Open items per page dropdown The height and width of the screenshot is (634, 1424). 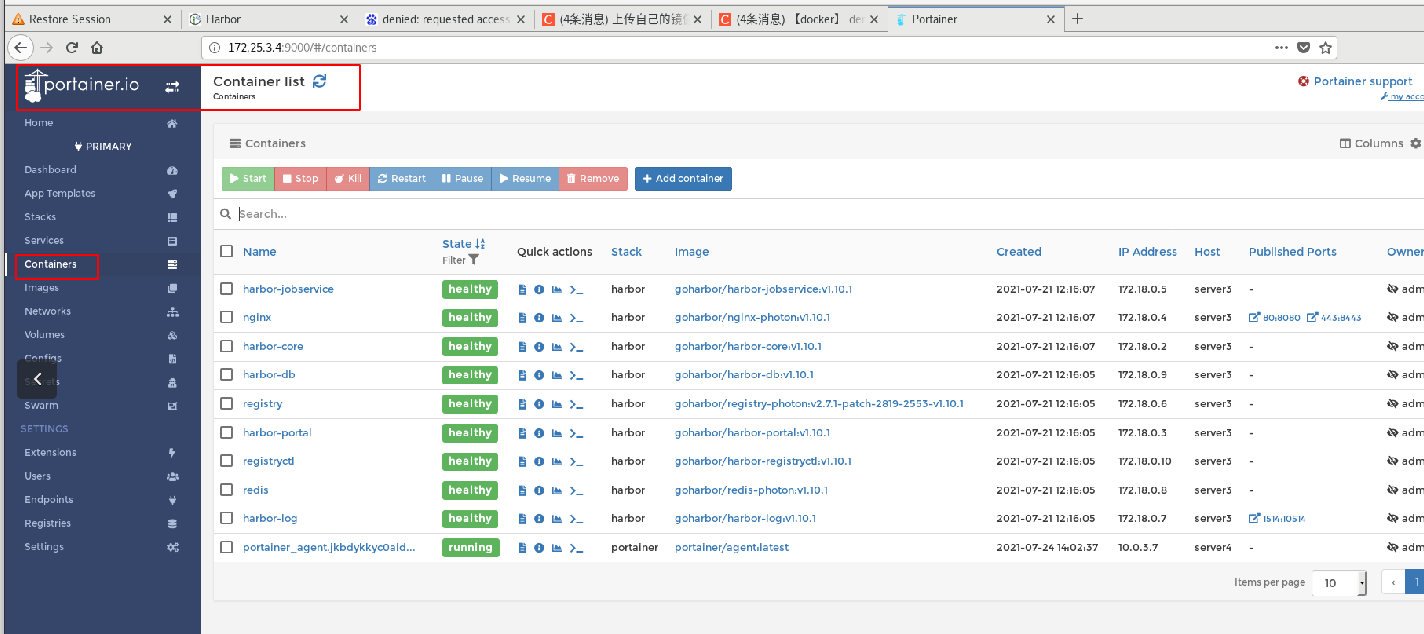click(x=1340, y=583)
